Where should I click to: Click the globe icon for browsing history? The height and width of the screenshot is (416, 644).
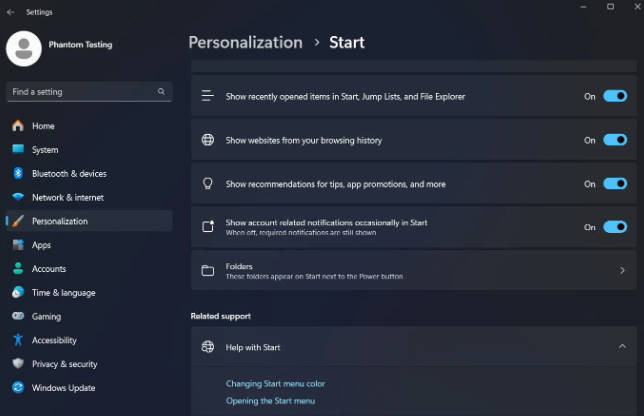(208, 140)
